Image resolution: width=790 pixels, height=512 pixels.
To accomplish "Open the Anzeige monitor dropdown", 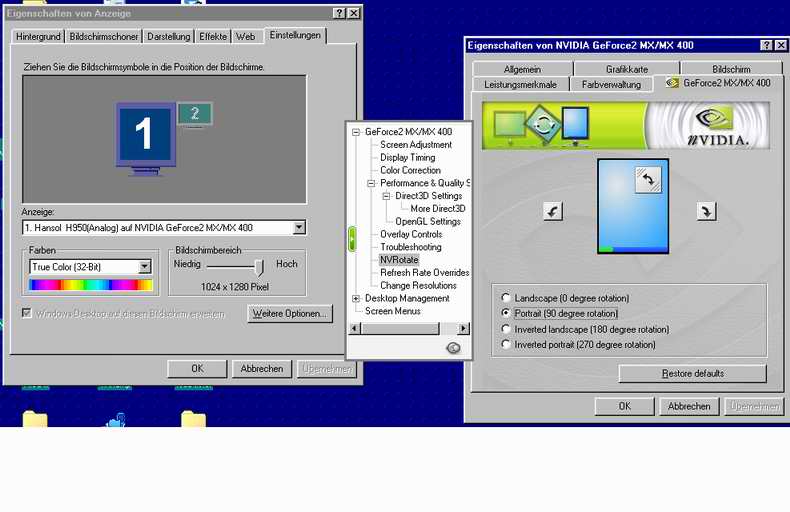I will pyautogui.click(x=299, y=228).
